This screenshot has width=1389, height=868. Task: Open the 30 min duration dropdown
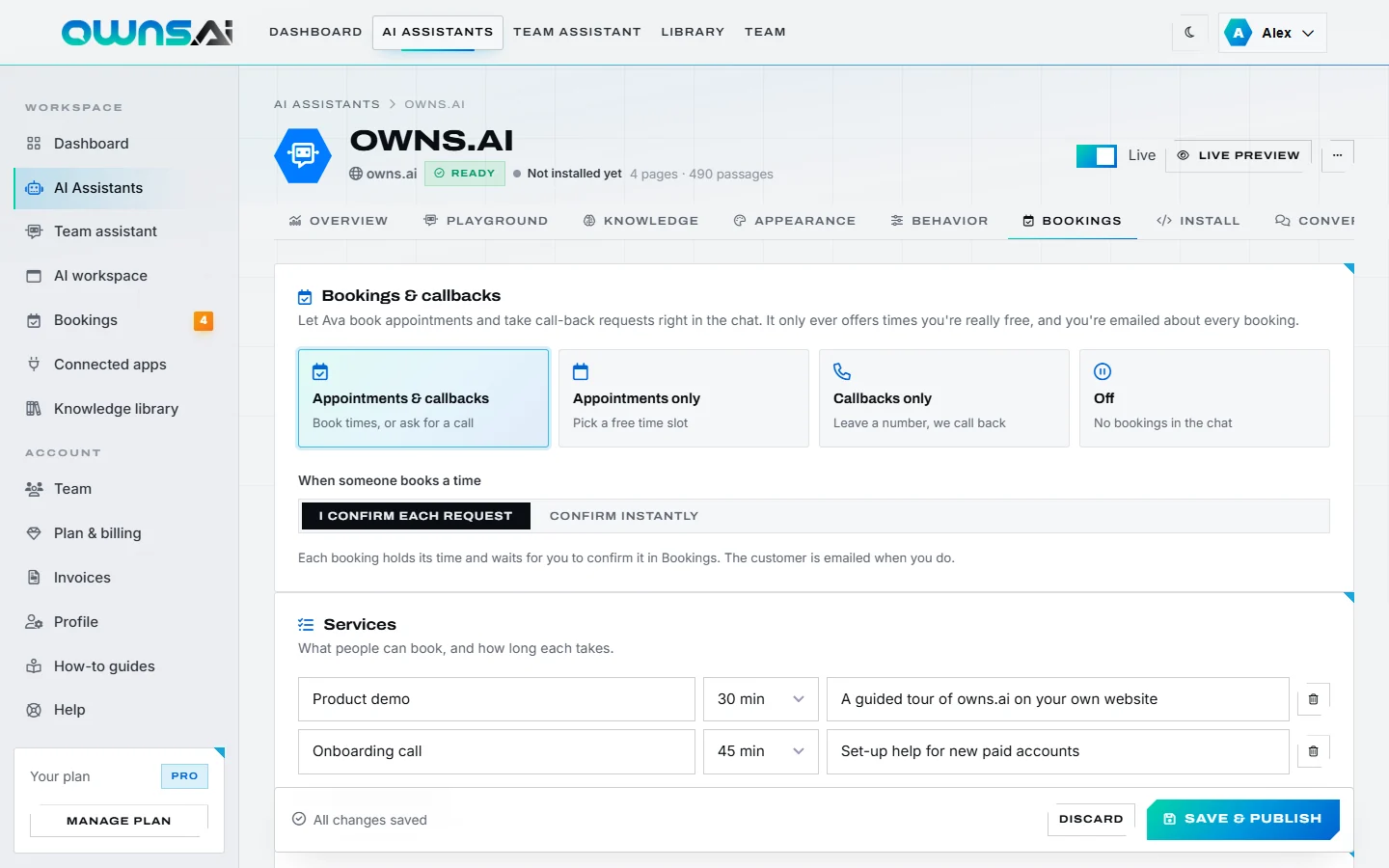click(x=761, y=699)
